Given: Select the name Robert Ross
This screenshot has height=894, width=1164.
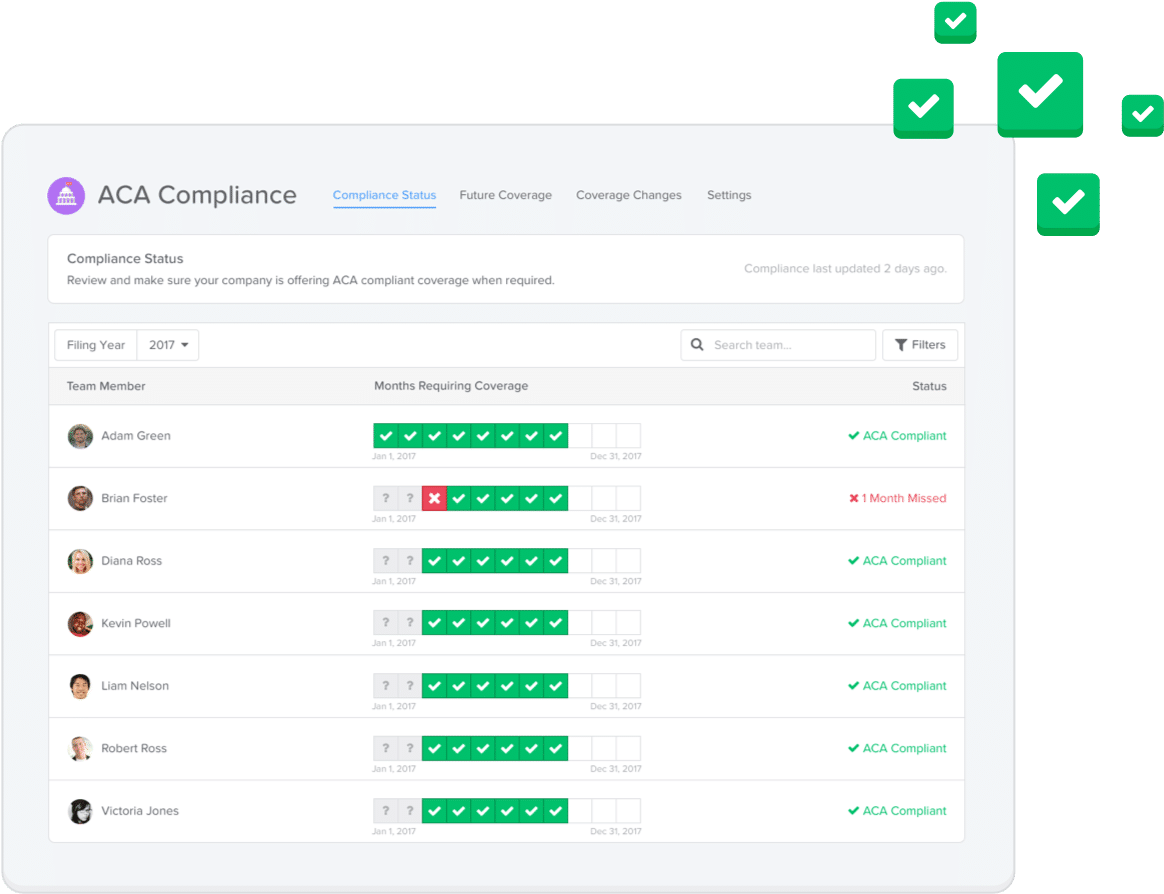Looking at the screenshot, I should [x=134, y=748].
